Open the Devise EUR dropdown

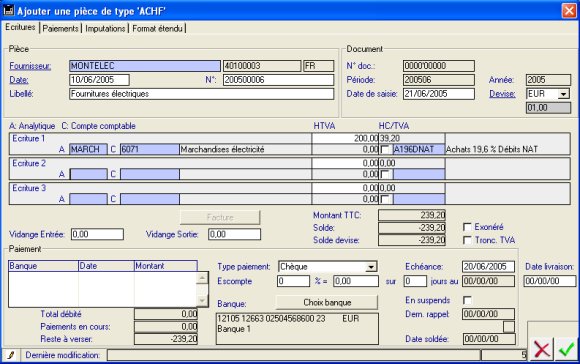[x=563, y=94]
